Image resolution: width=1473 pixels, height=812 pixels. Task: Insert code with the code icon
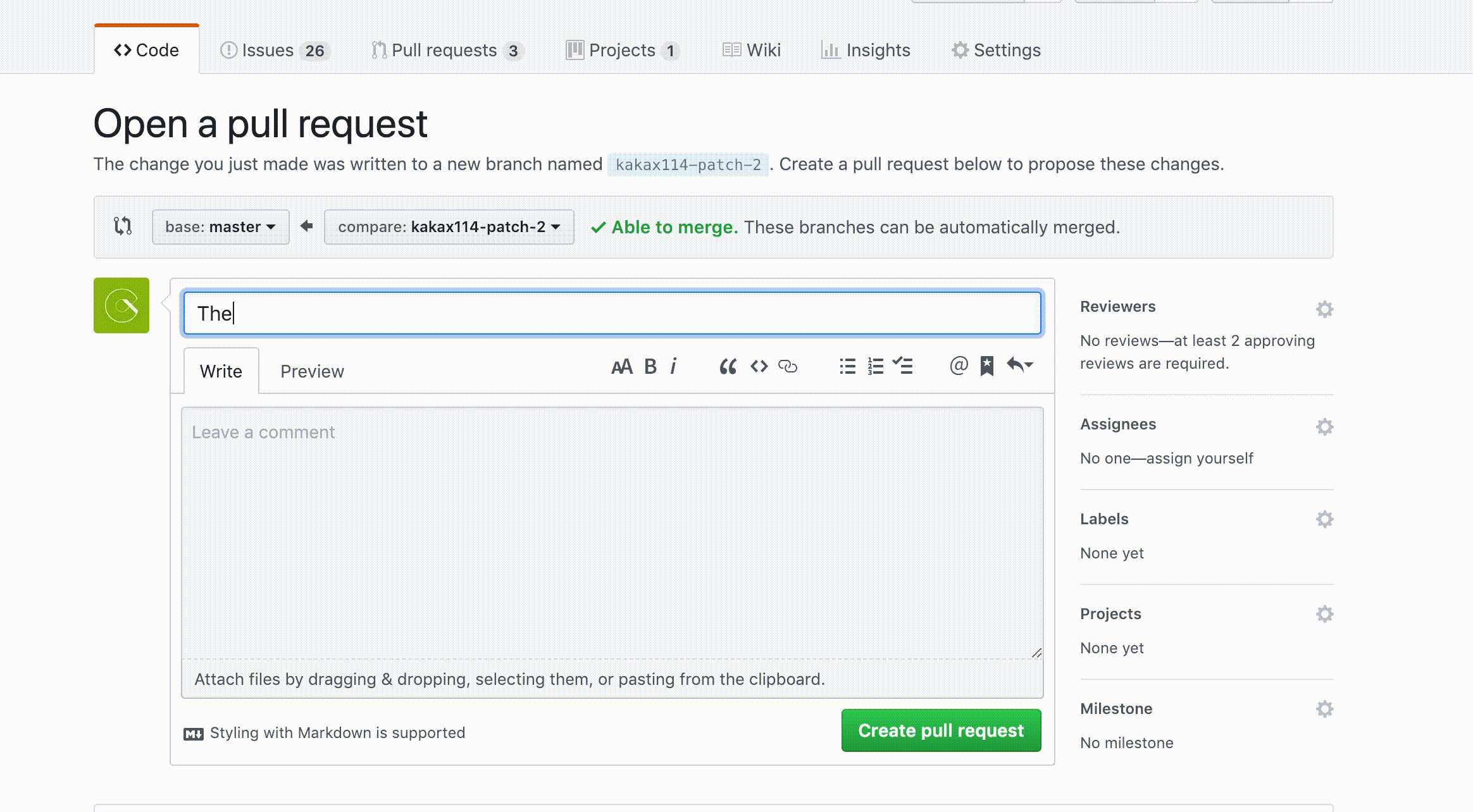click(759, 367)
